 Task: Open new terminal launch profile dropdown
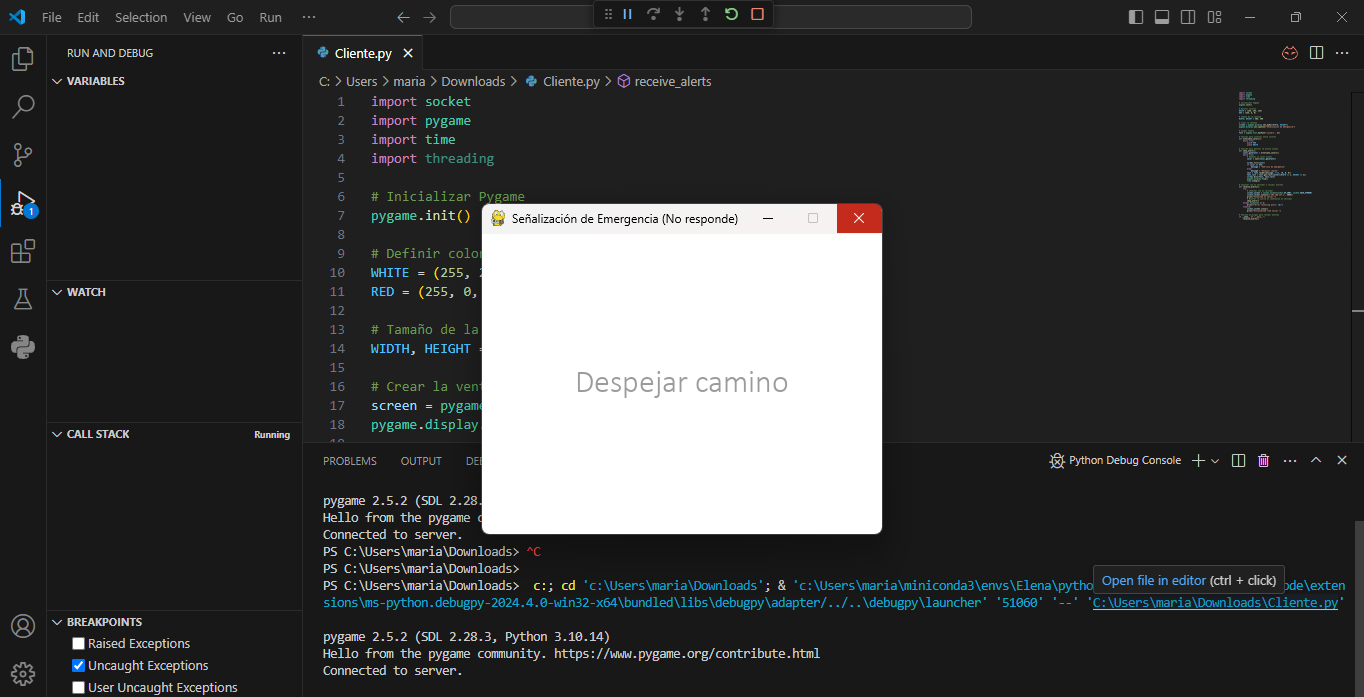[1216, 461]
